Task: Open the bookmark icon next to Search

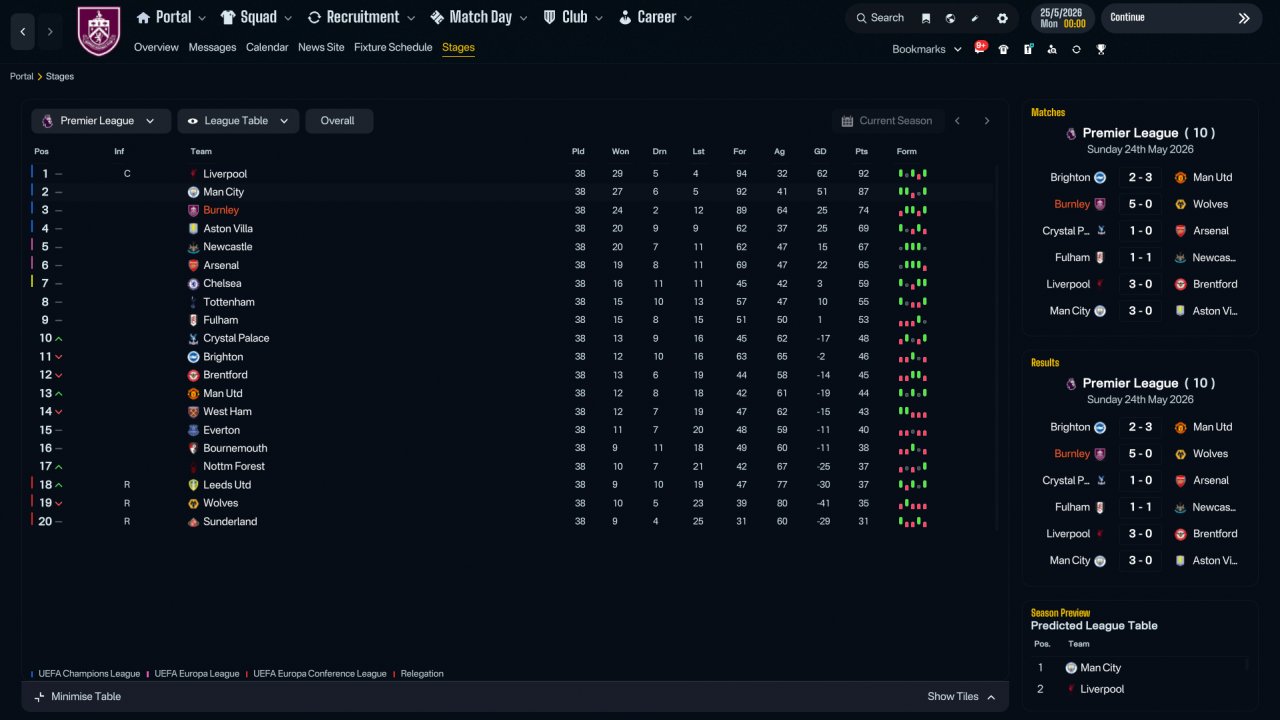Action: (926, 18)
